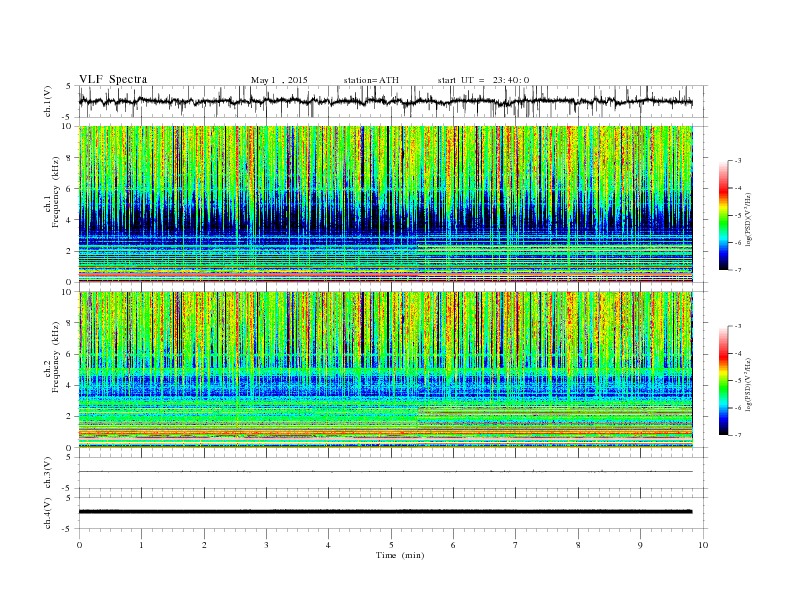Click the "-7" tick on upper color bar
Screen dimensions: 792x612
(738, 270)
